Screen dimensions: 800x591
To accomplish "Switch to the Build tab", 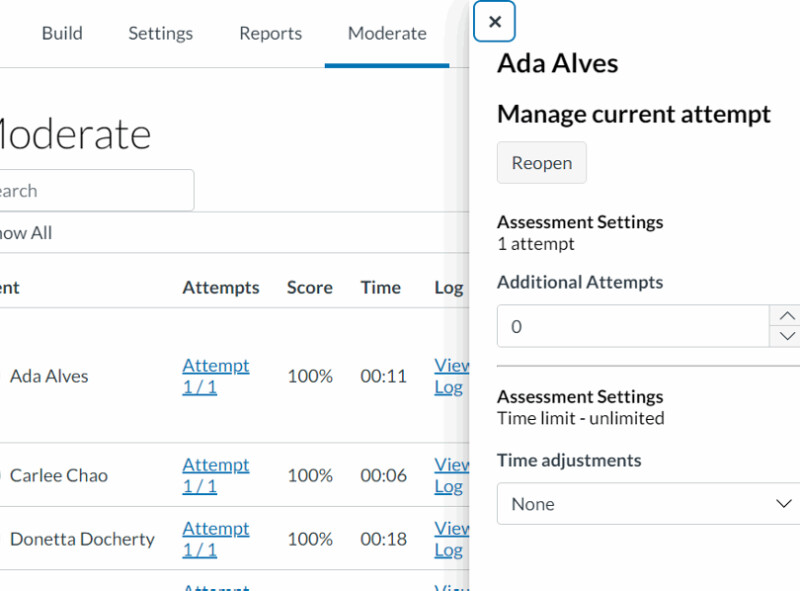I will point(62,33).
